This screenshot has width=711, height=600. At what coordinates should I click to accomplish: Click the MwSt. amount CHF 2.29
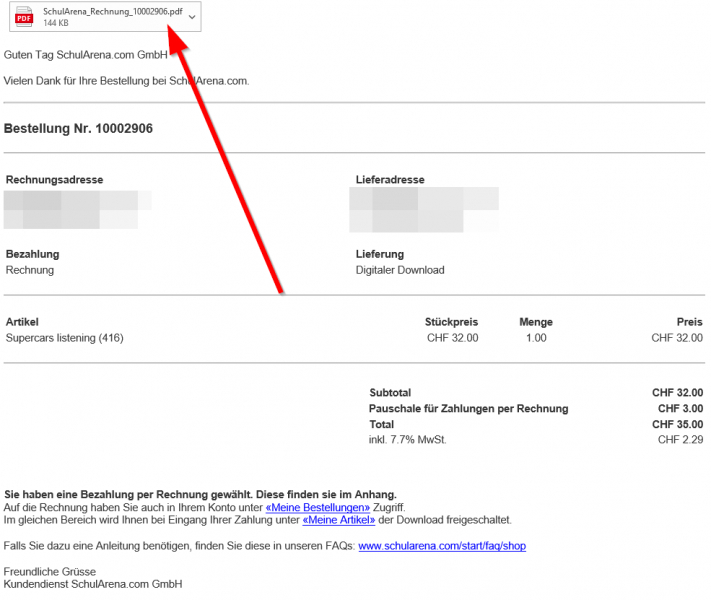[681, 439]
